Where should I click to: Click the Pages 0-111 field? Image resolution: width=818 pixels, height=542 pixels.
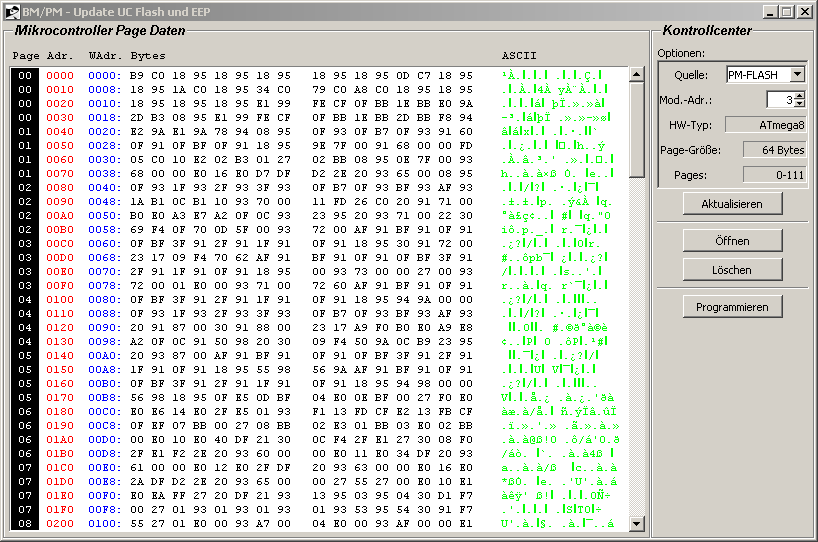[x=774, y=174]
